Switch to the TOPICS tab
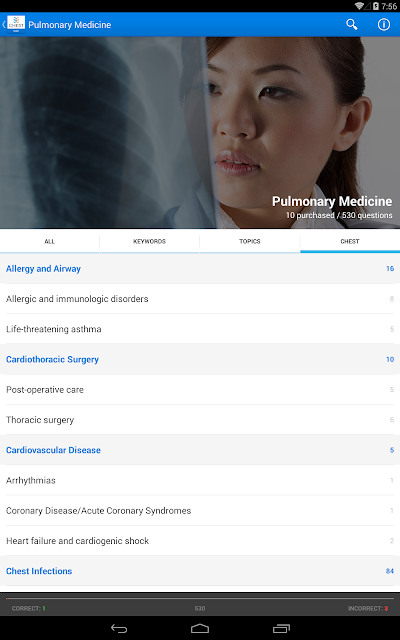 coord(250,241)
